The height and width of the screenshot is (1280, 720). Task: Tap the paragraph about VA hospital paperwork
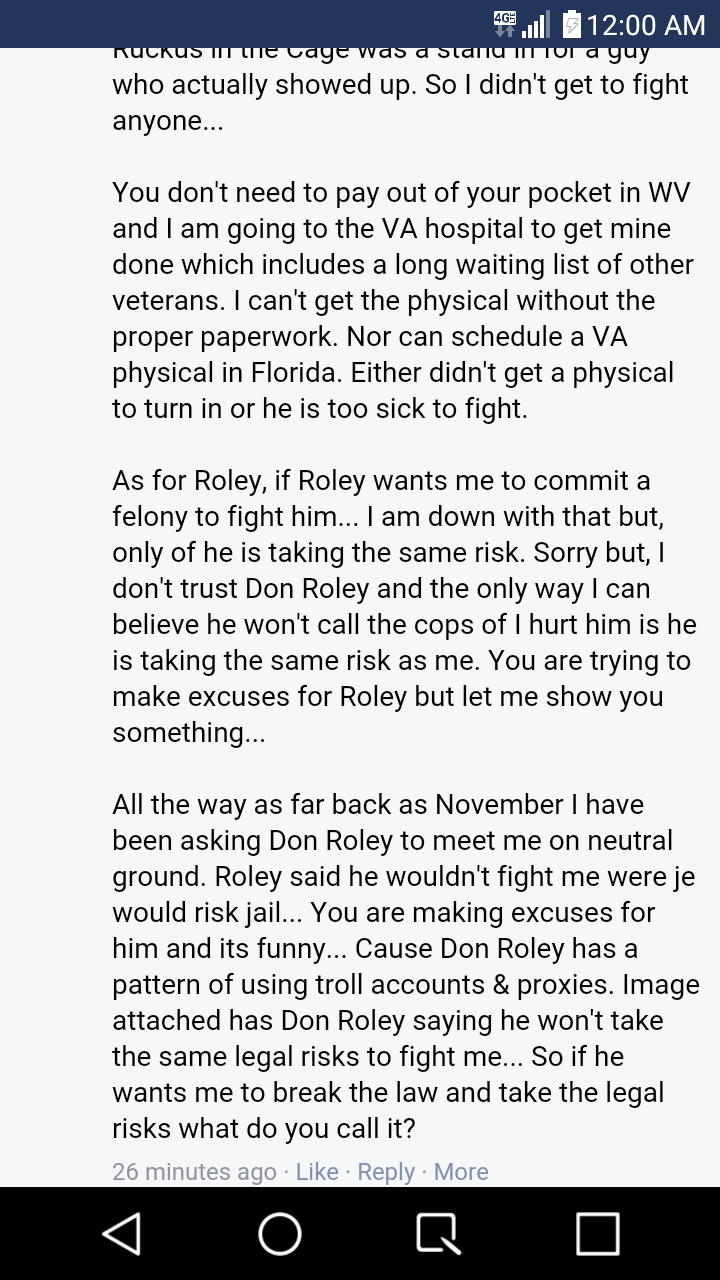(400, 300)
